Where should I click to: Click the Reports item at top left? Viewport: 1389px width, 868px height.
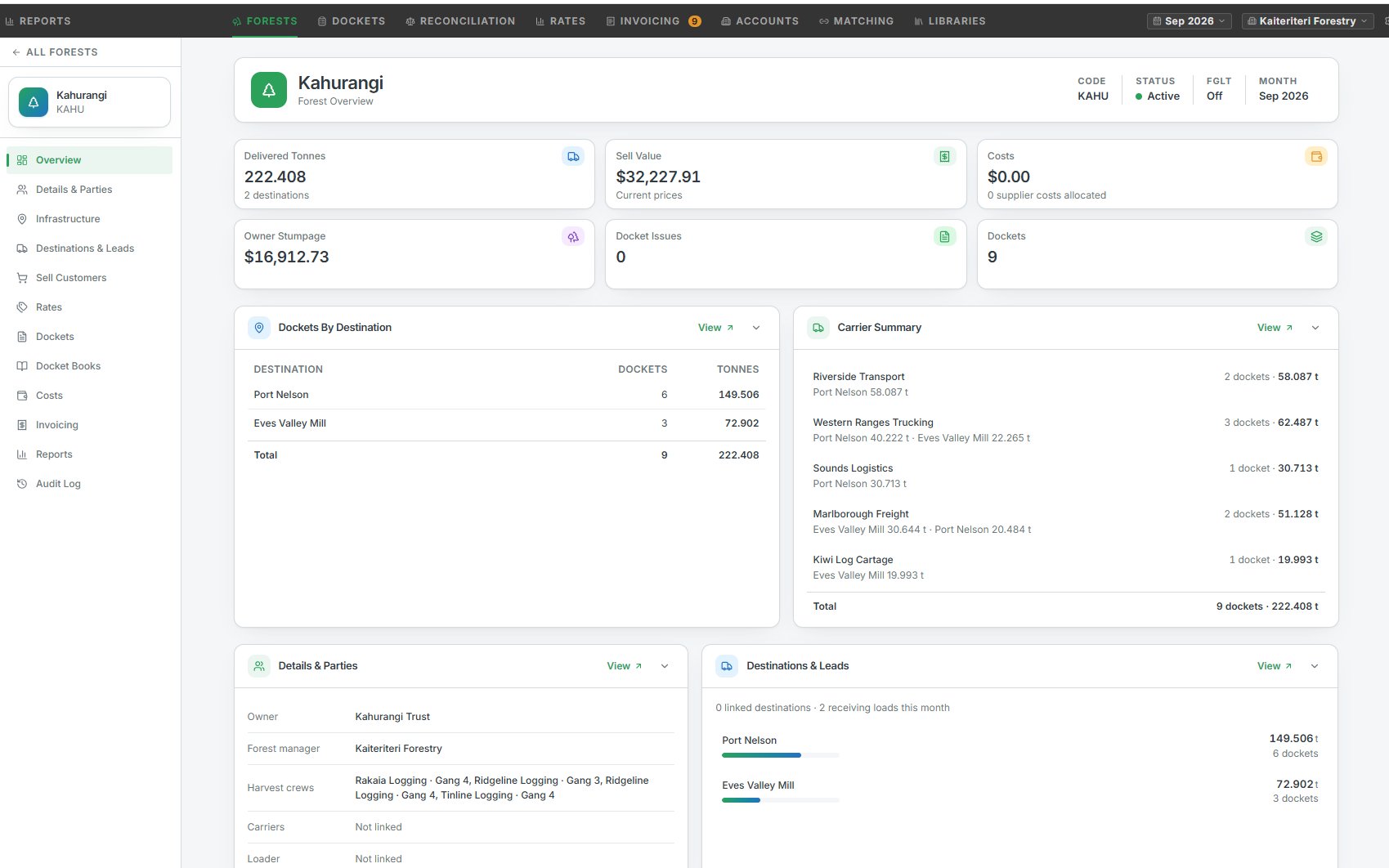pyautogui.click(x=38, y=21)
